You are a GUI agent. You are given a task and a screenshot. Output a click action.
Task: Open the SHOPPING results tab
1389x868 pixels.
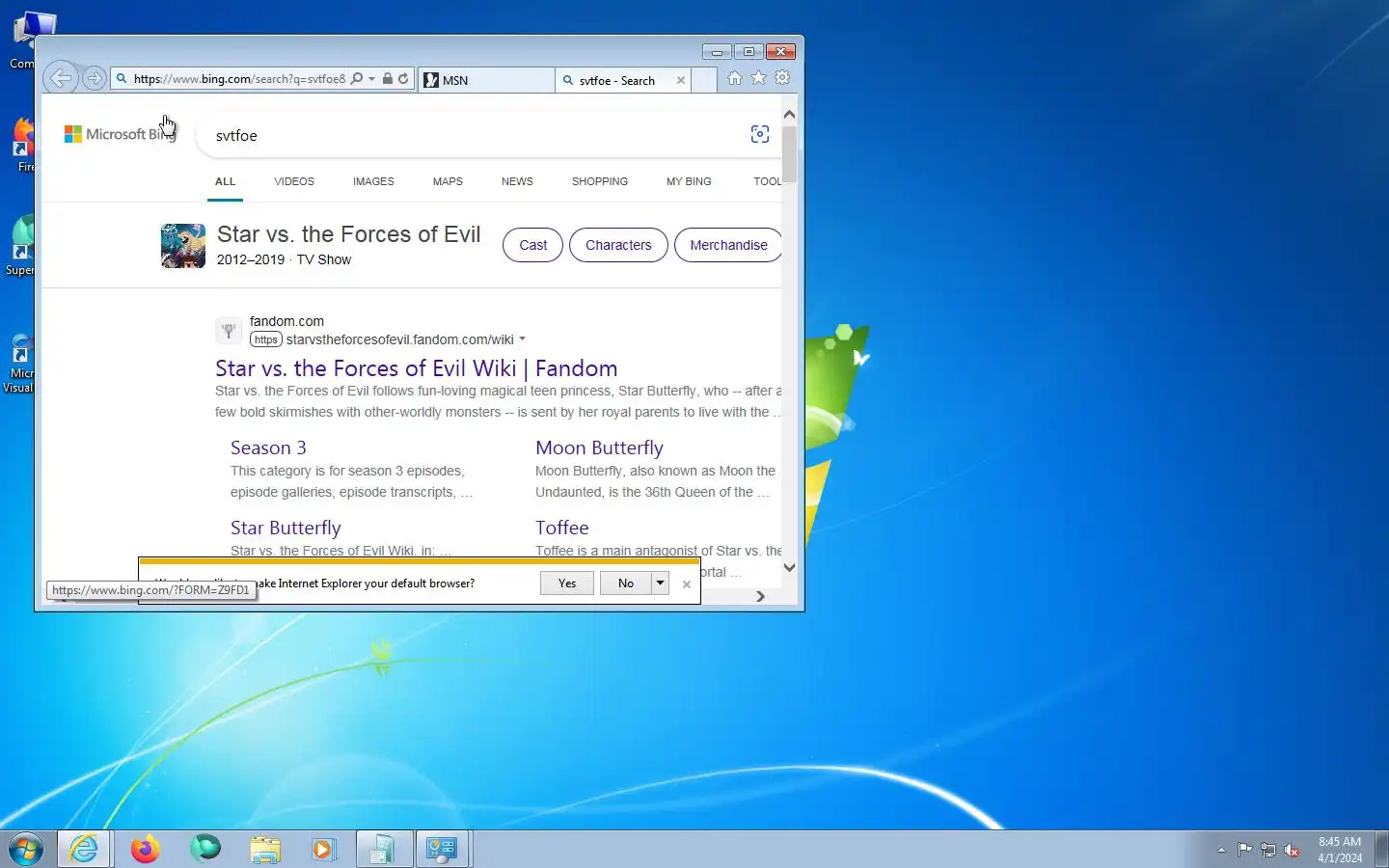coord(600,181)
